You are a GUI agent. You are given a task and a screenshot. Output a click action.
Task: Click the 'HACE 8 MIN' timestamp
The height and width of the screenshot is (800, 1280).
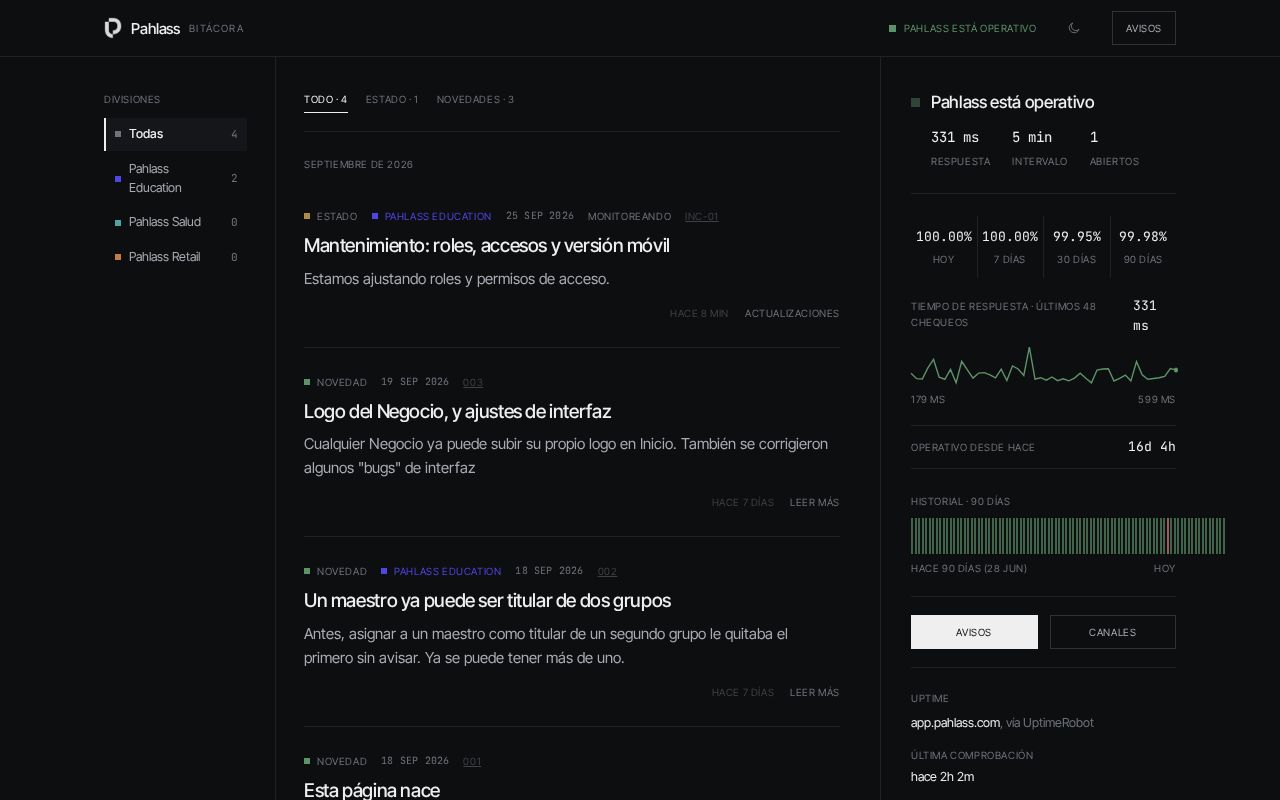coord(699,313)
